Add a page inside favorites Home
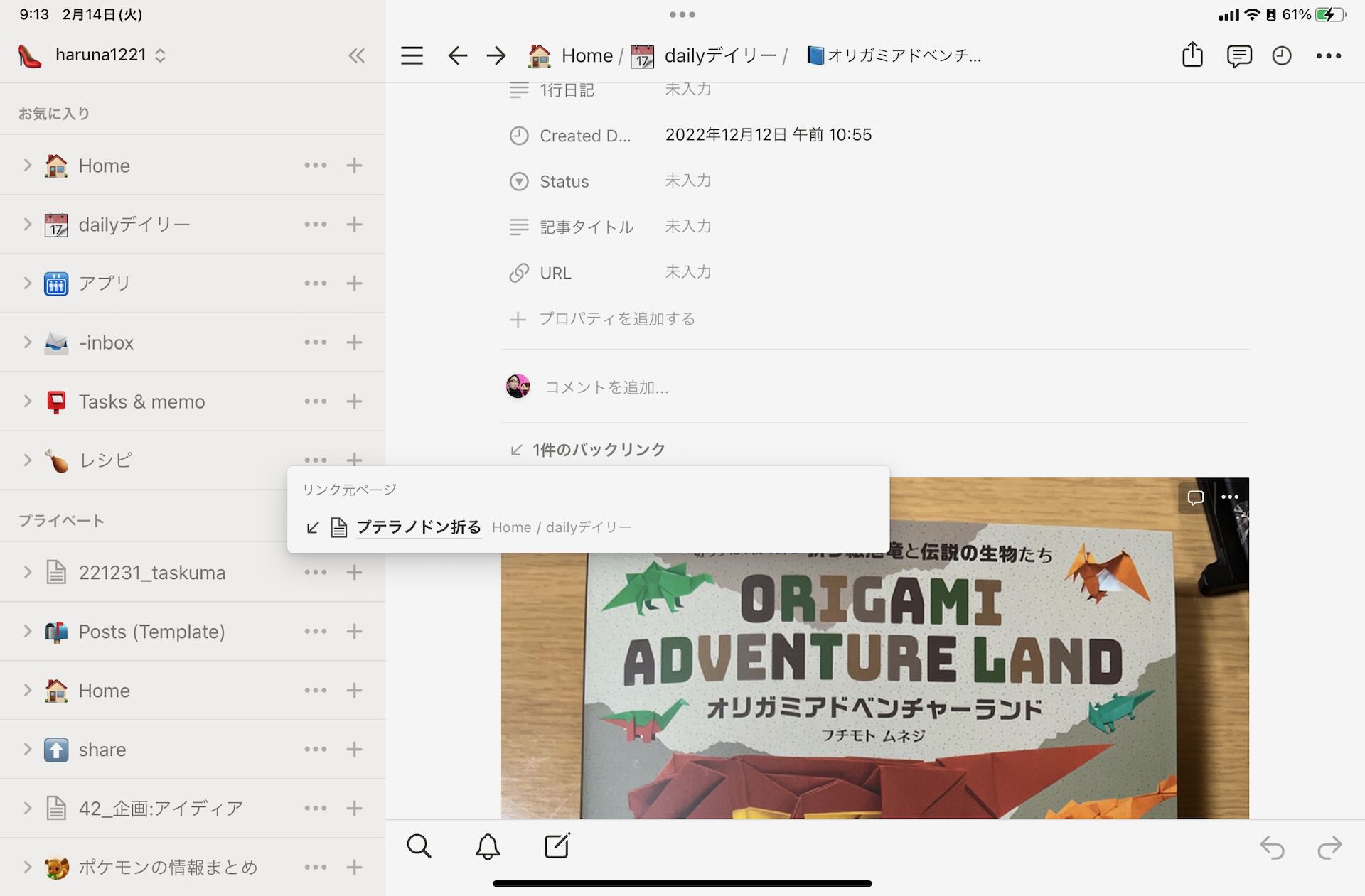The image size is (1365, 896). 354,166
